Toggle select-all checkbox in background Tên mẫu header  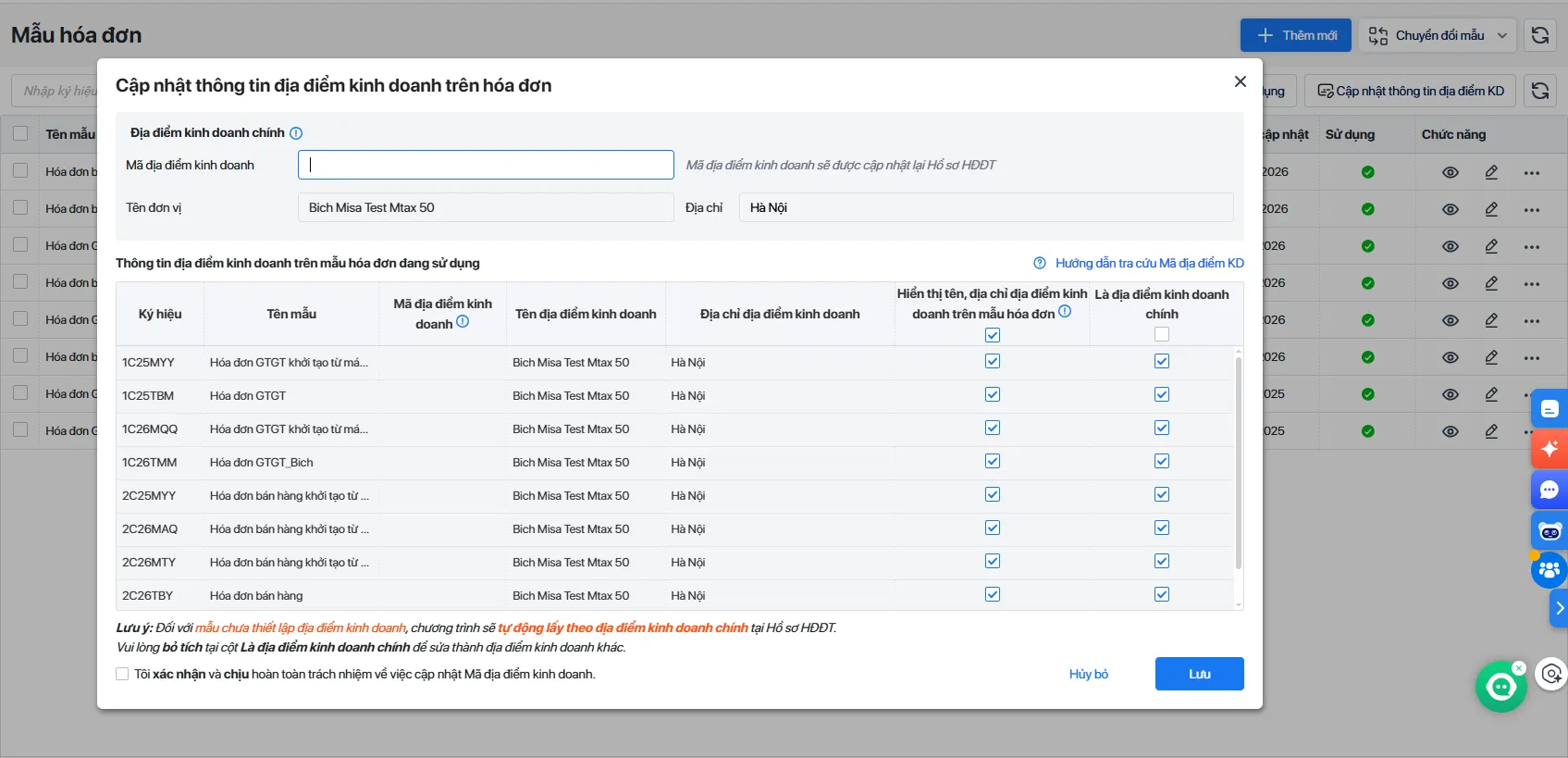click(x=20, y=133)
